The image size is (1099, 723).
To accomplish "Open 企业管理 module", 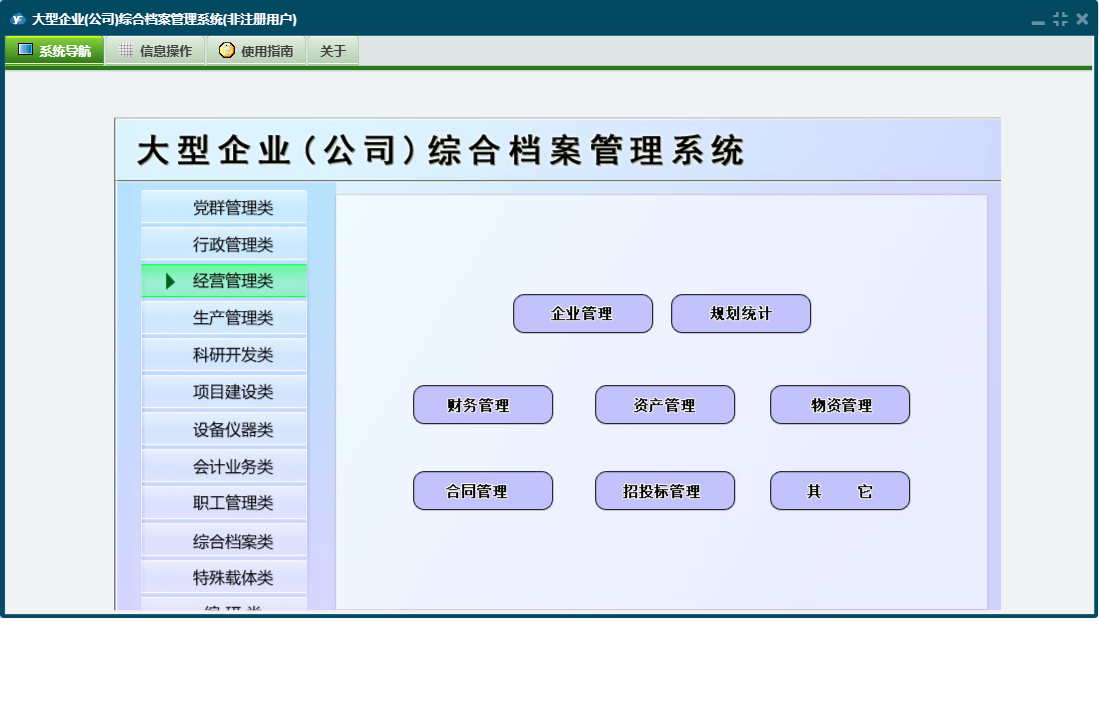I will [x=583, y=313].
